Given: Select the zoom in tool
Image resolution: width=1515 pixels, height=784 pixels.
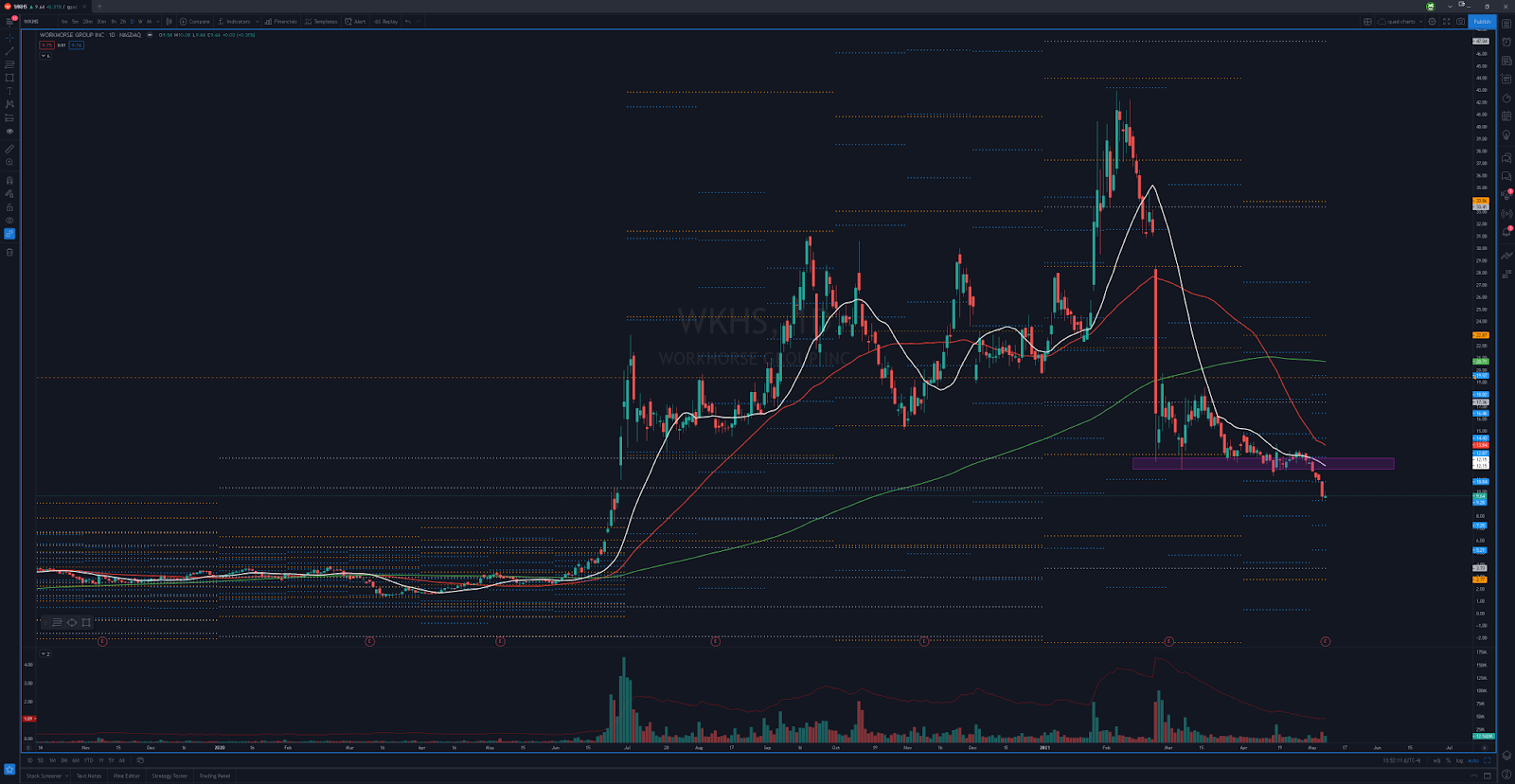Looking at the screenshot, I should pos(9,162).
